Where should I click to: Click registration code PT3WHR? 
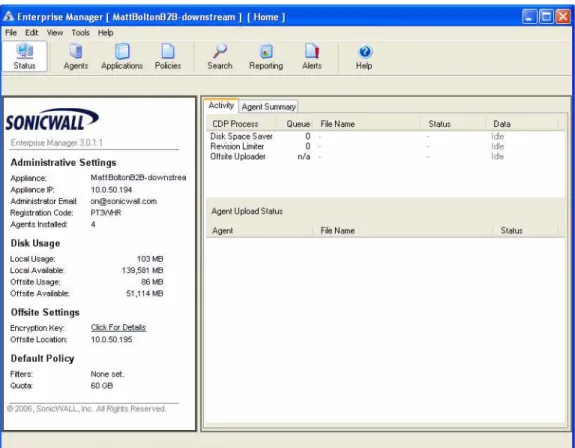(x=106, y=213)
